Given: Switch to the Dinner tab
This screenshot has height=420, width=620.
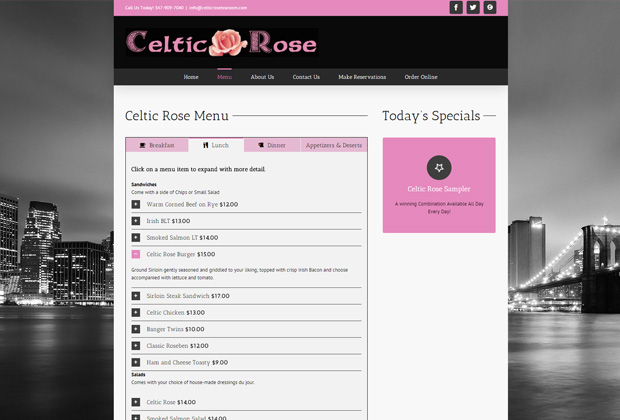Looking at the screenshot, I should click(x=272, y=145).
